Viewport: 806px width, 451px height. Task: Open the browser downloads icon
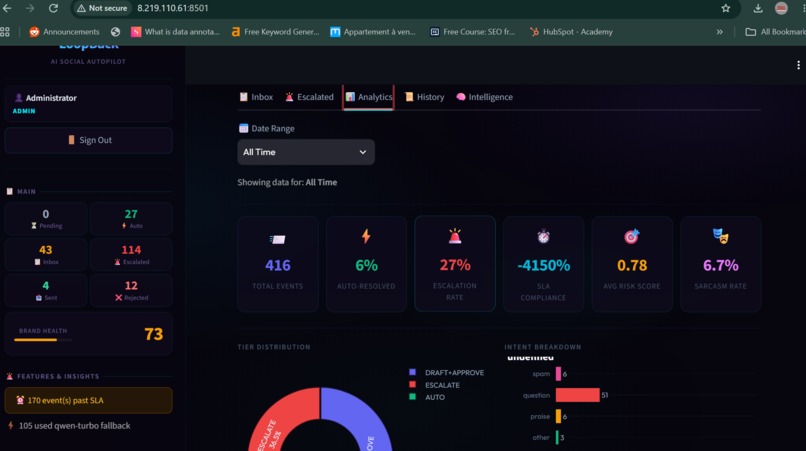(758, 8)
